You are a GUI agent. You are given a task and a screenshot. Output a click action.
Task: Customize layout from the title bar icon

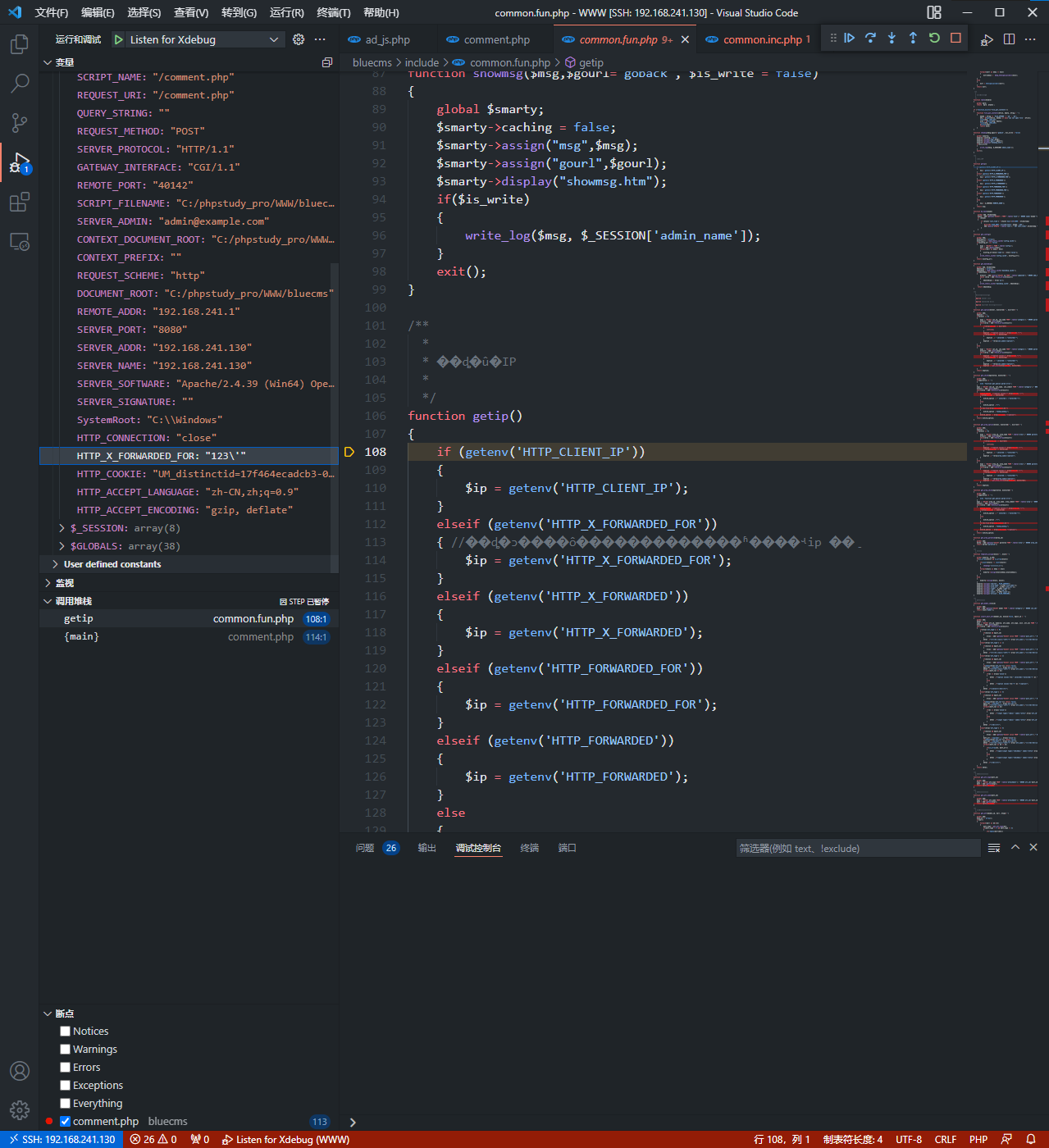(x=934, y=12)
